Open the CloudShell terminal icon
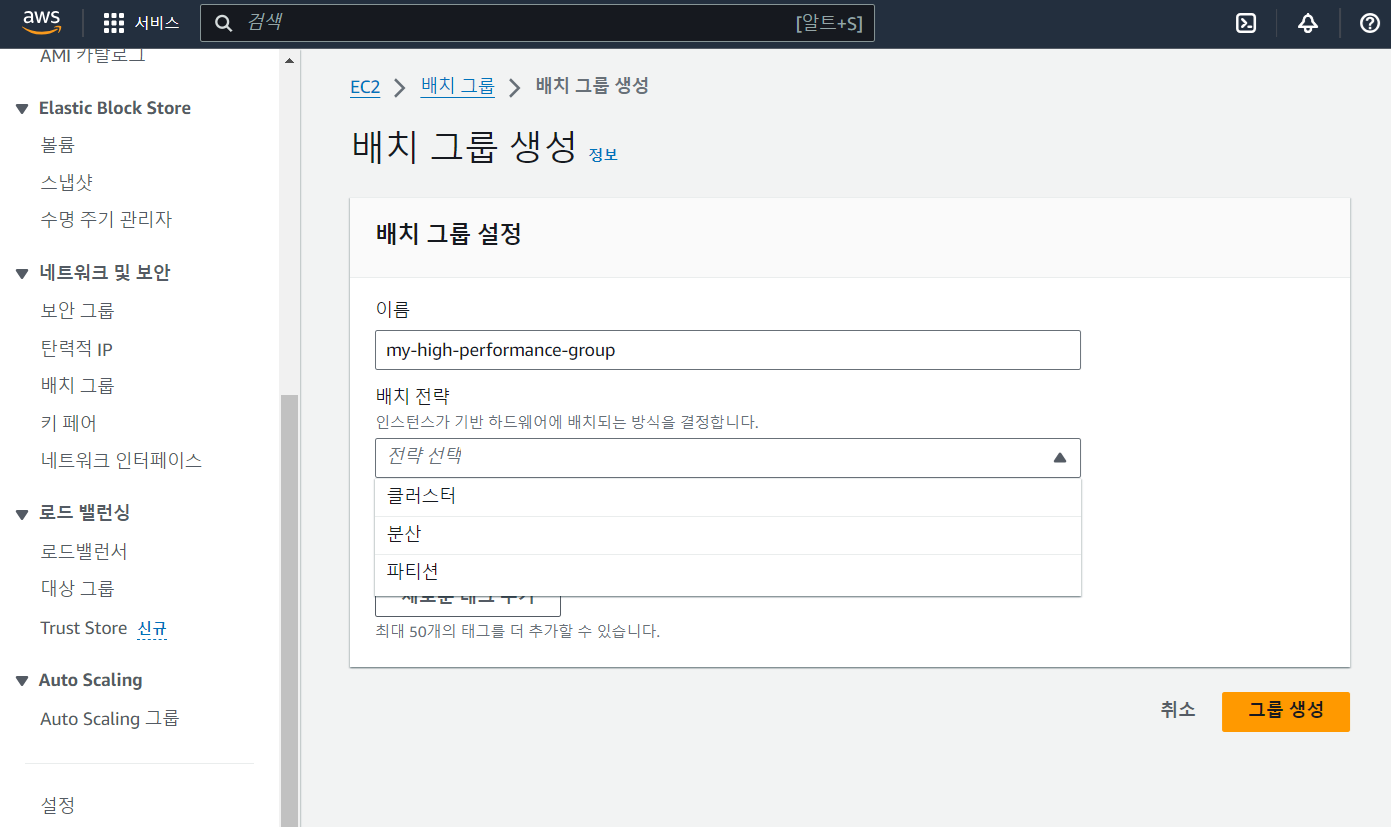The height and width of the screenshot is (827, 1391). coord(1246,23)
